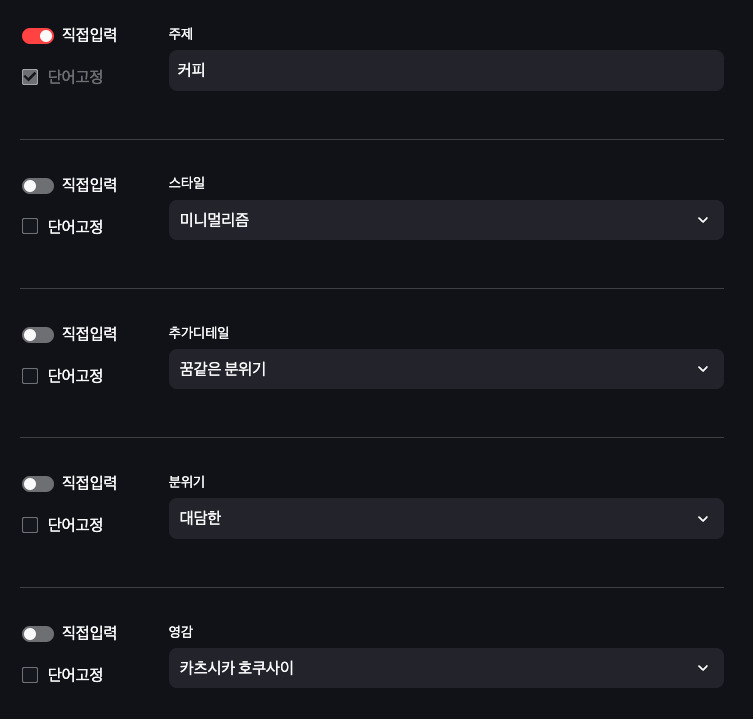Check 단어고정 checkbox in 스타일 row
753x719 pixels.
click(30, 226)
